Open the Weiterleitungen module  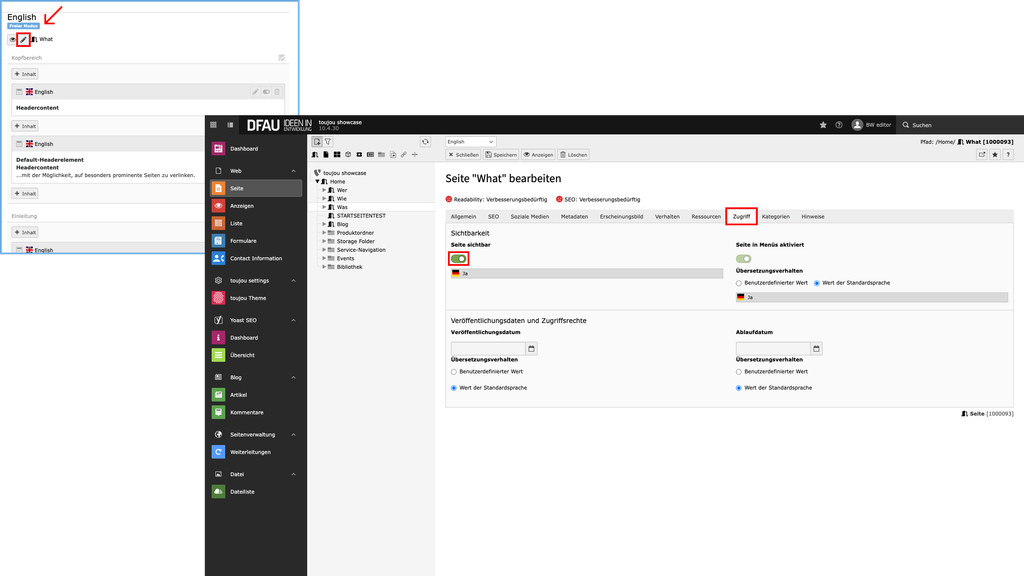[x=250, y=452]
